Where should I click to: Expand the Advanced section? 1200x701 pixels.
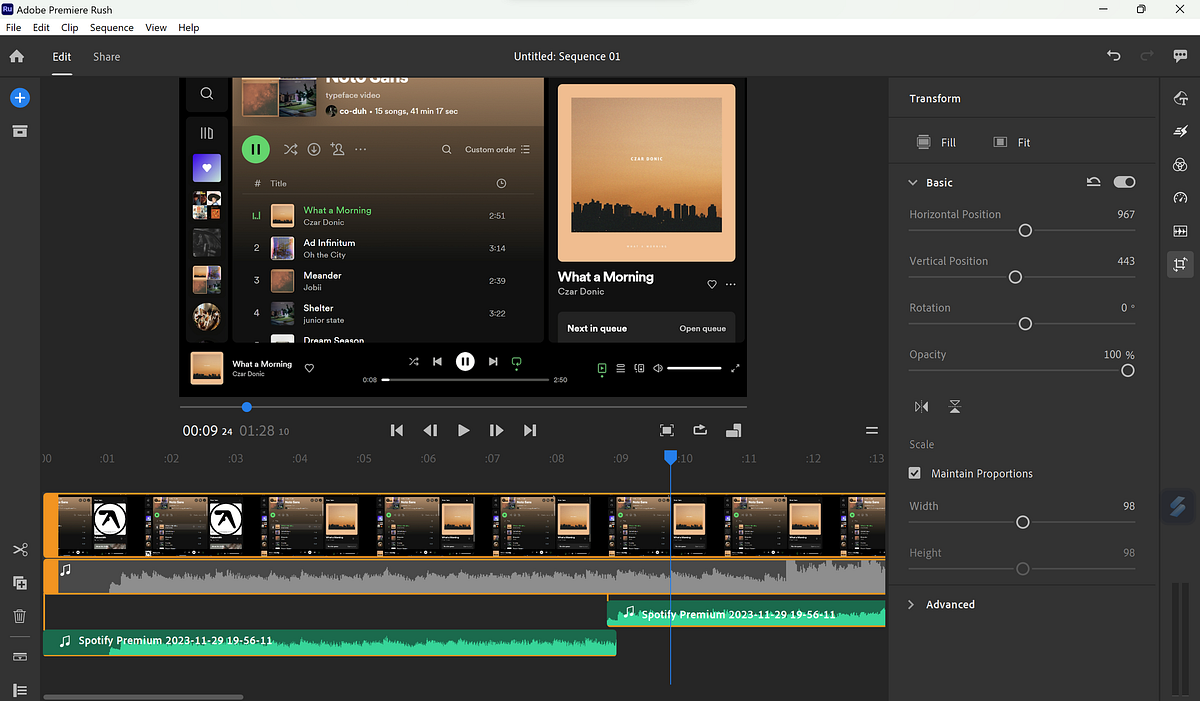coord(911,604)
